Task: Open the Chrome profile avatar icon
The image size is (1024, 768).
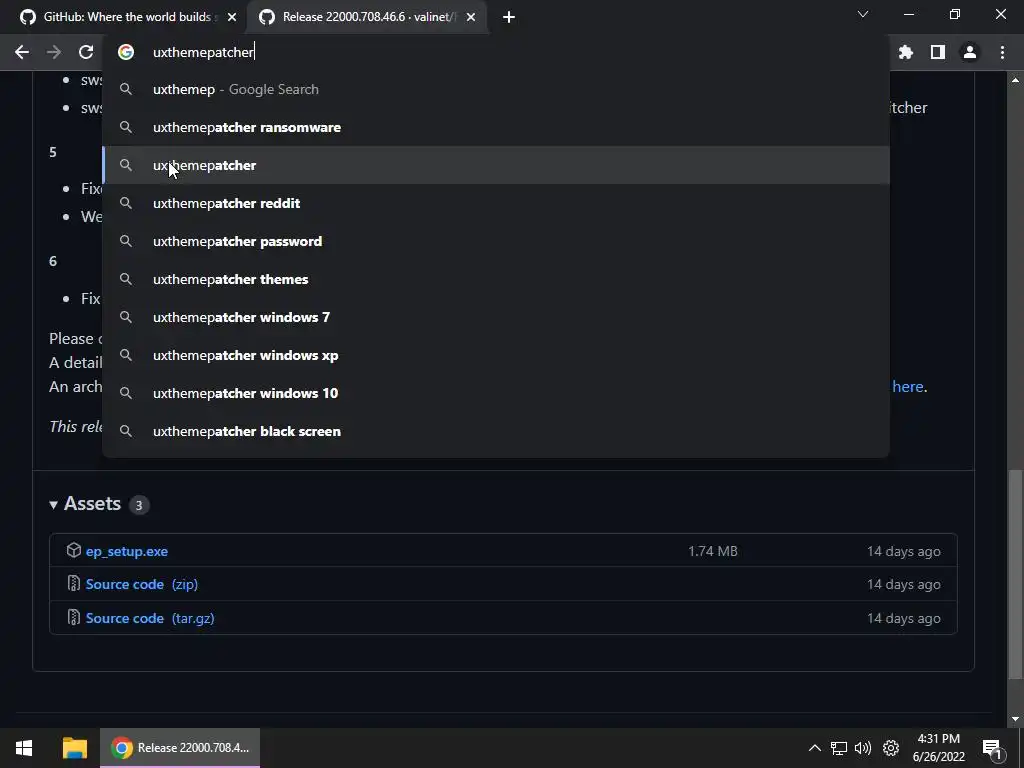Action: (x=970, y=52)
